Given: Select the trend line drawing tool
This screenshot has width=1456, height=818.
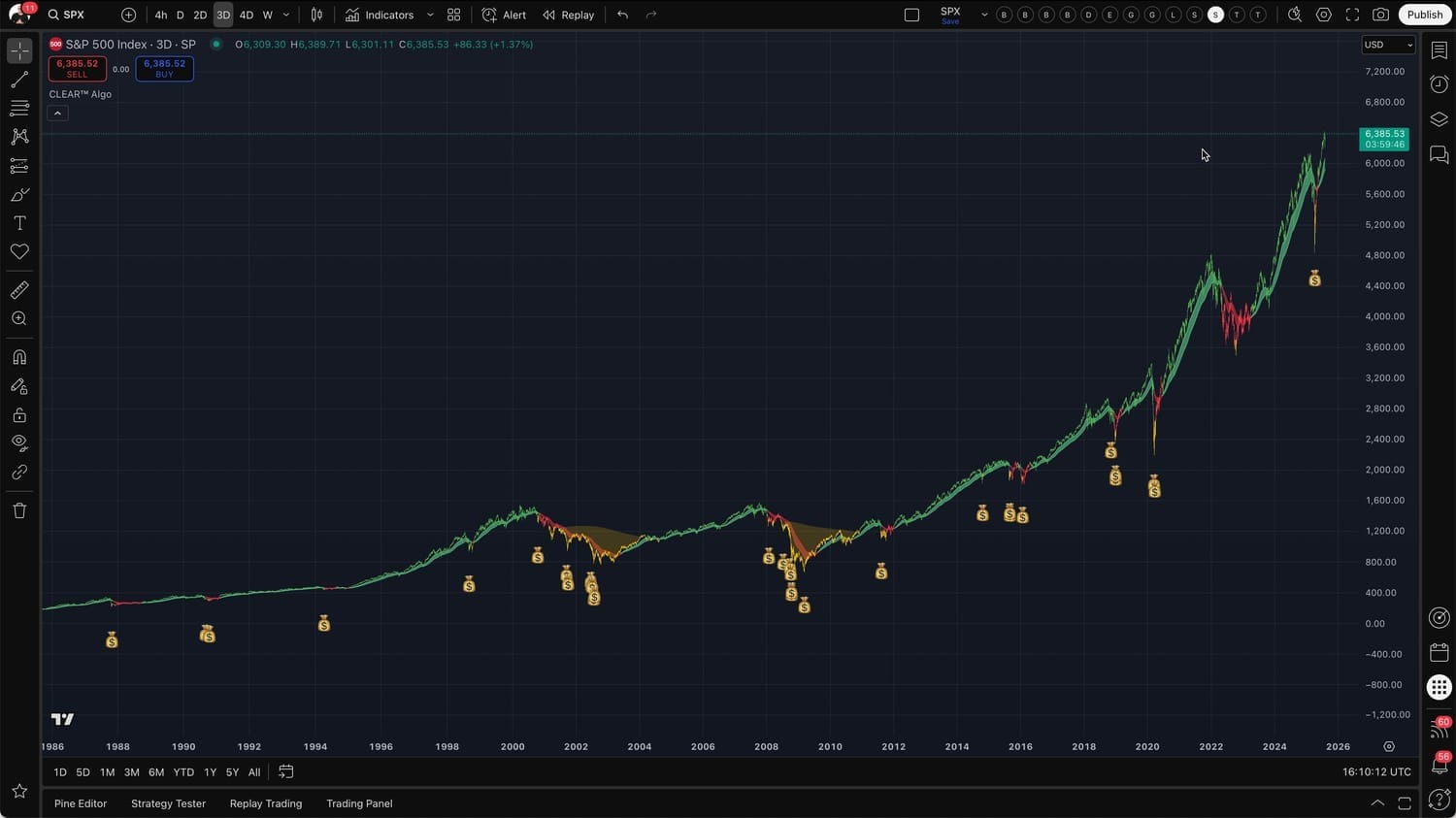Looking at the screenshot, I should [x=19, y=80].
